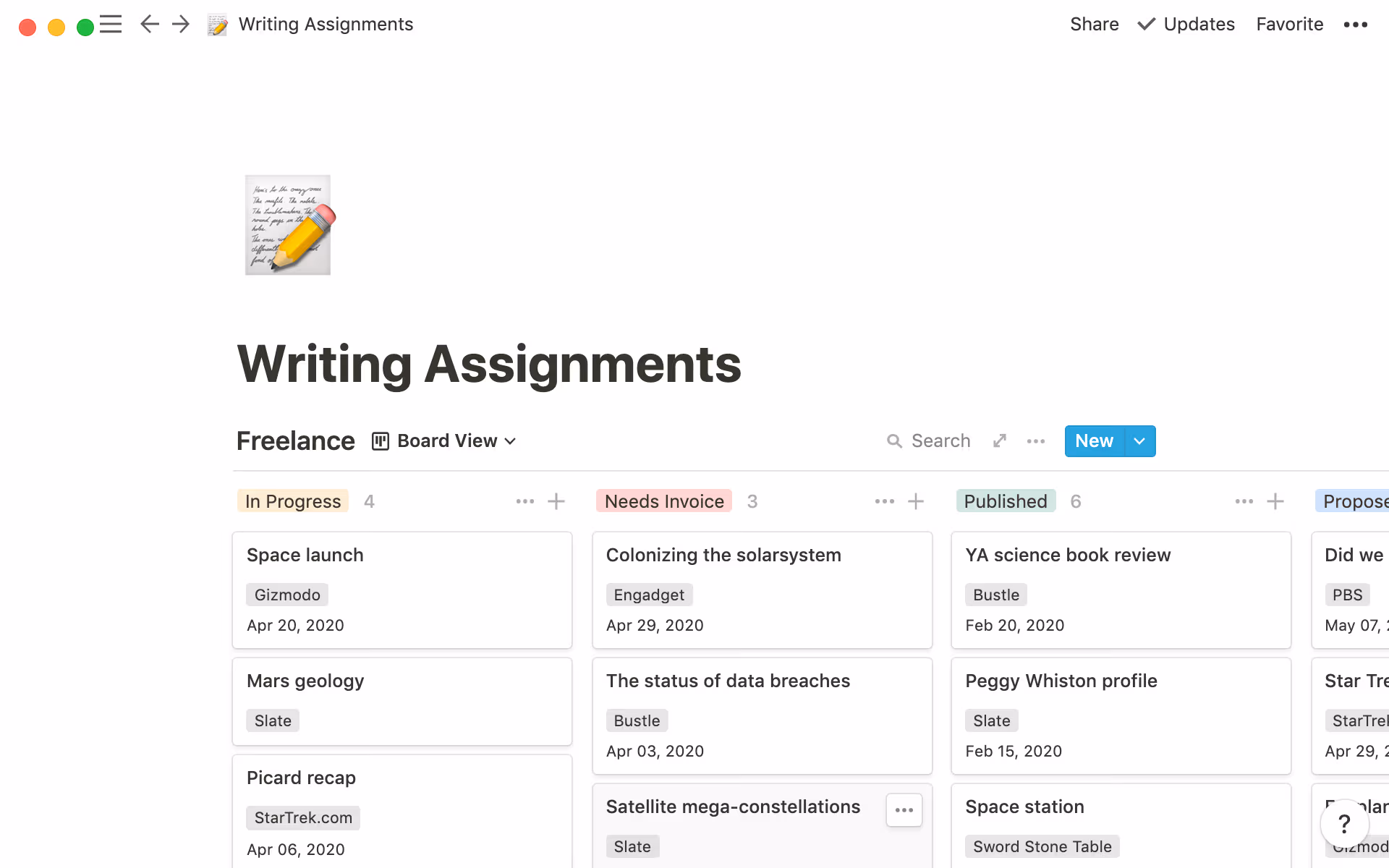Open view options via the ellipsis beside New
Image resolution: width=1389 pixels, height=868 pixels.
click(x=1036, y=441)
